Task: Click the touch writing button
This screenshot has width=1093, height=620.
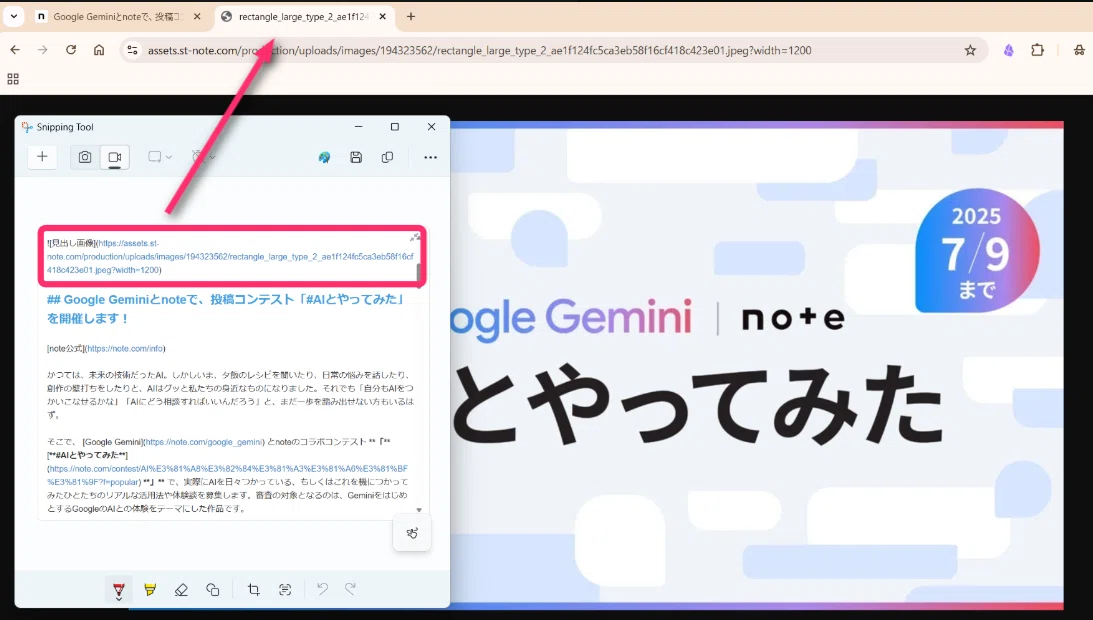Action: pyautogui.click(x=412, y=534)
